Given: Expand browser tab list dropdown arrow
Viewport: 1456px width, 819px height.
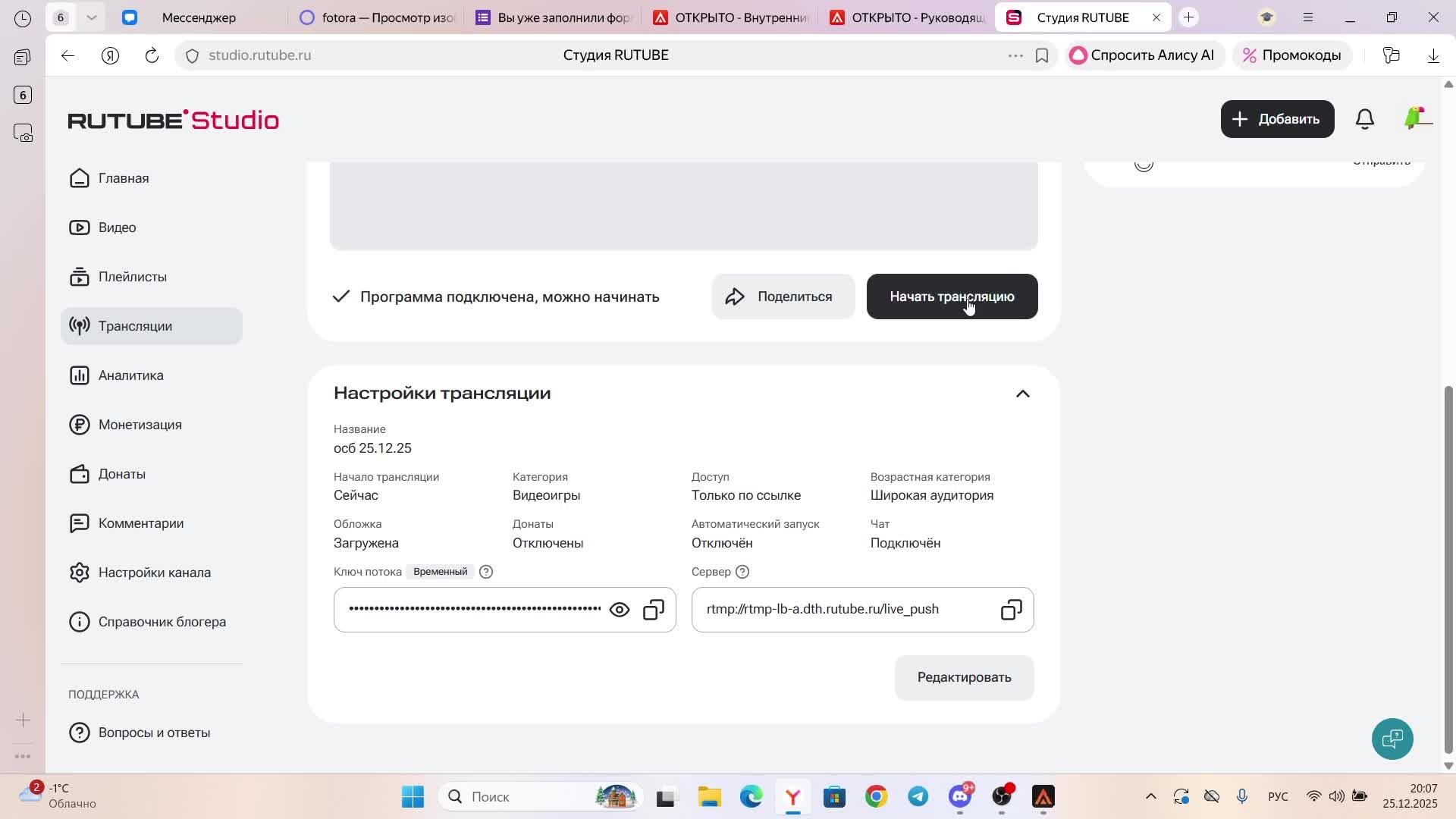Looking at the screenshot, I should (x=91, y=17).
